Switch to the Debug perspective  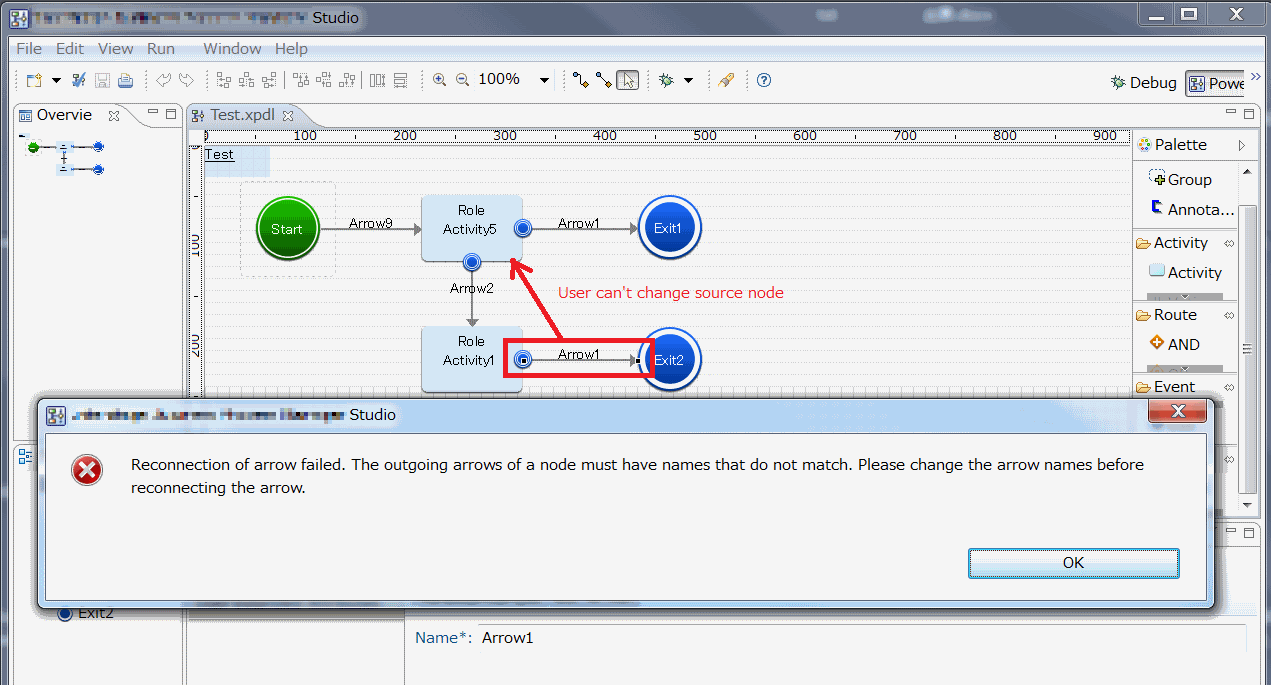(1144, 83)
